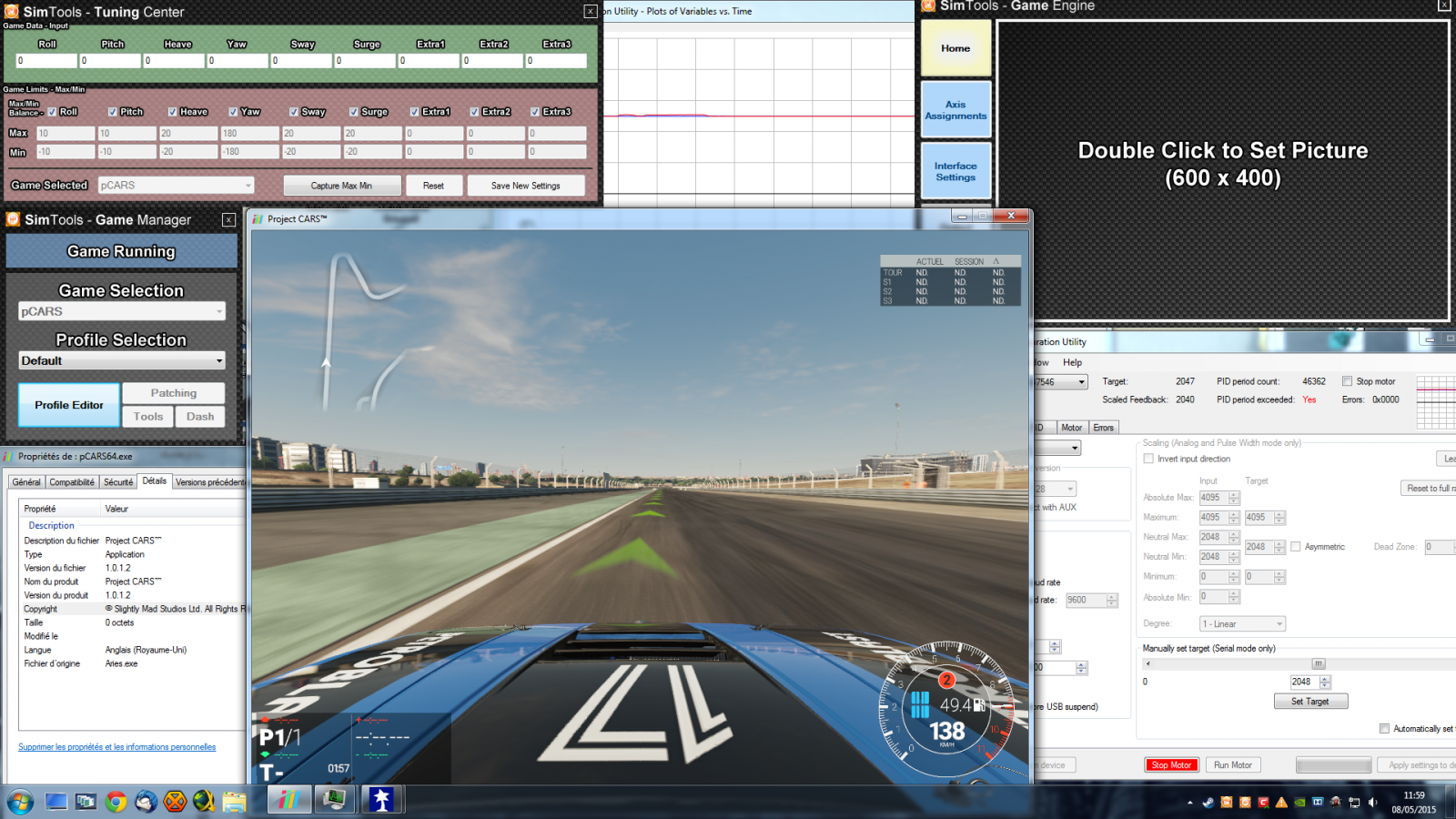Open the File Explorer folder icon in taskbar
The image size is (1456, 819).
(x=234, y=801)
